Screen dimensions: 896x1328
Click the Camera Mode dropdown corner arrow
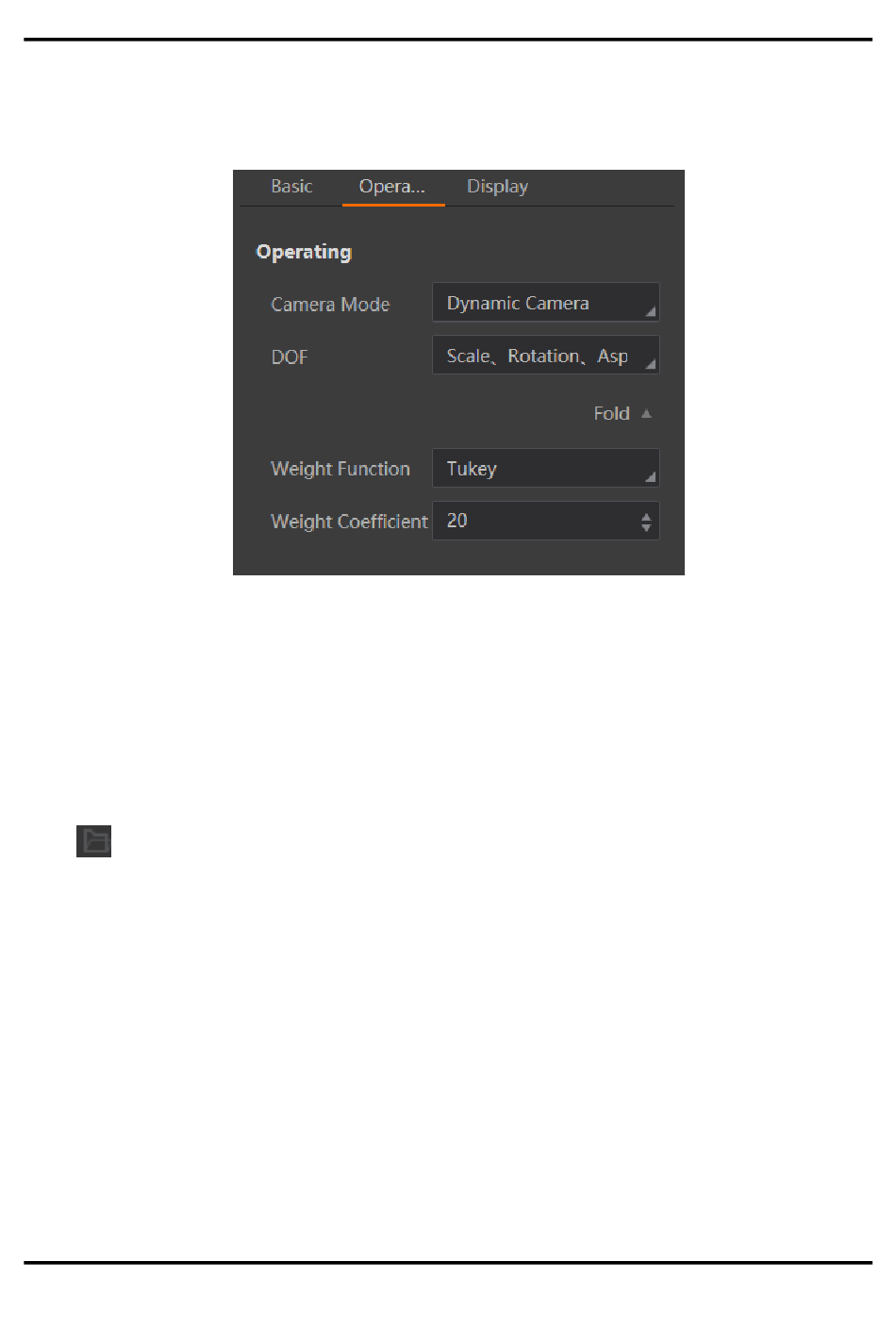coord(650,311)
